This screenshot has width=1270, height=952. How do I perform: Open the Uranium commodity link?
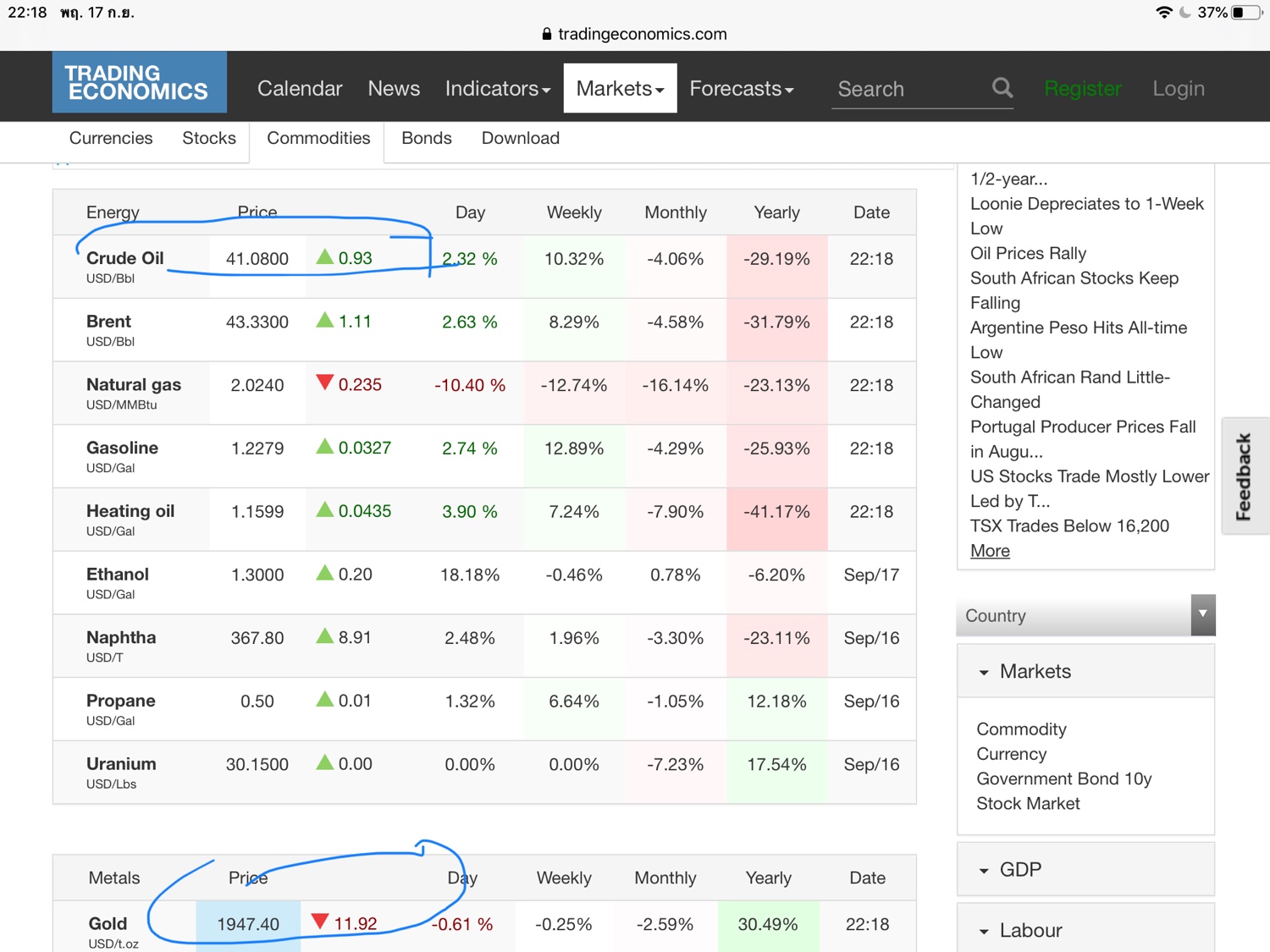121,764
